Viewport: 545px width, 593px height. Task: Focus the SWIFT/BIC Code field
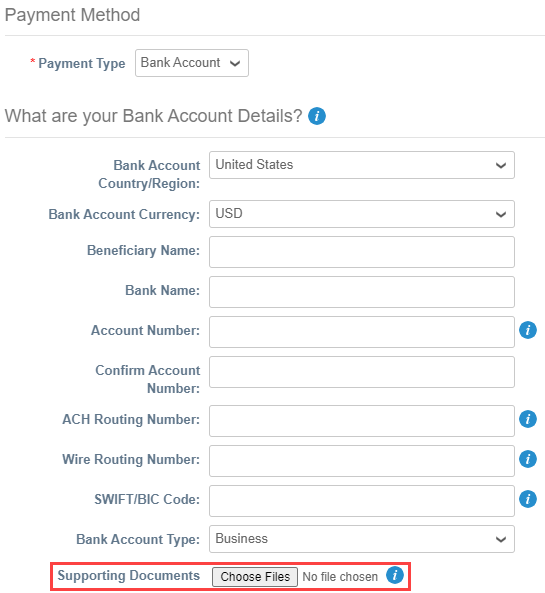[362, 501]
